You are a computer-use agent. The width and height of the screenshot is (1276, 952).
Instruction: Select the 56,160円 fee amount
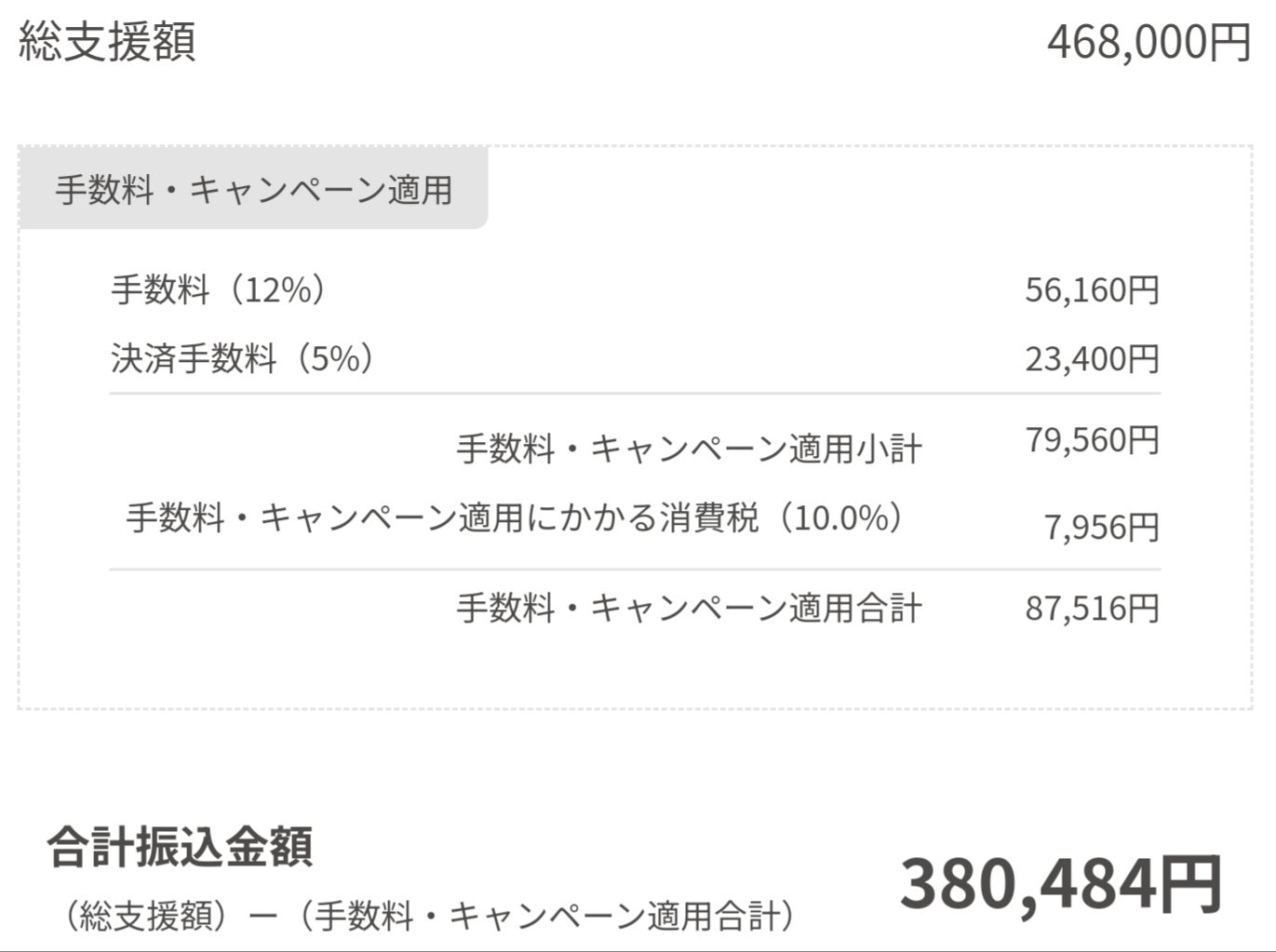[x=1092, y=289]
